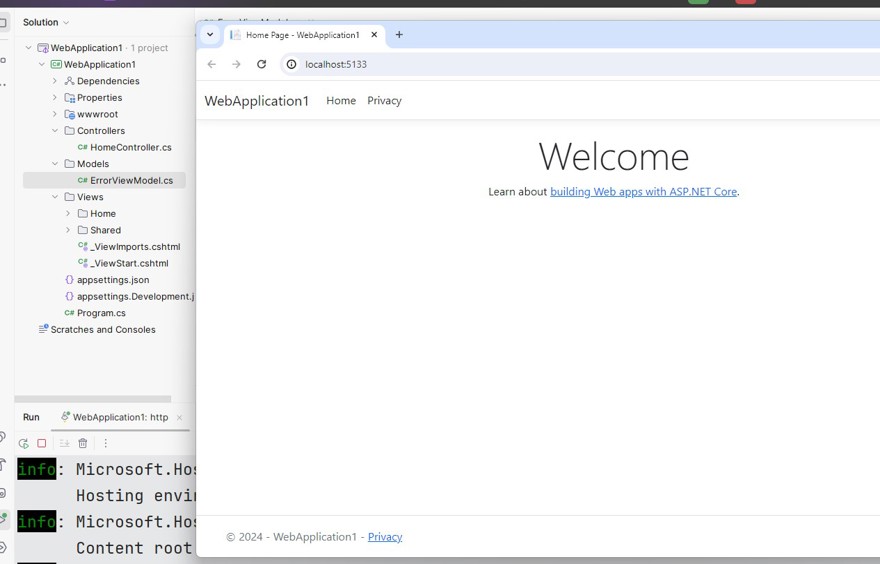
Task: Collapse the WebApplication1 project node
Action: [42, 65]
